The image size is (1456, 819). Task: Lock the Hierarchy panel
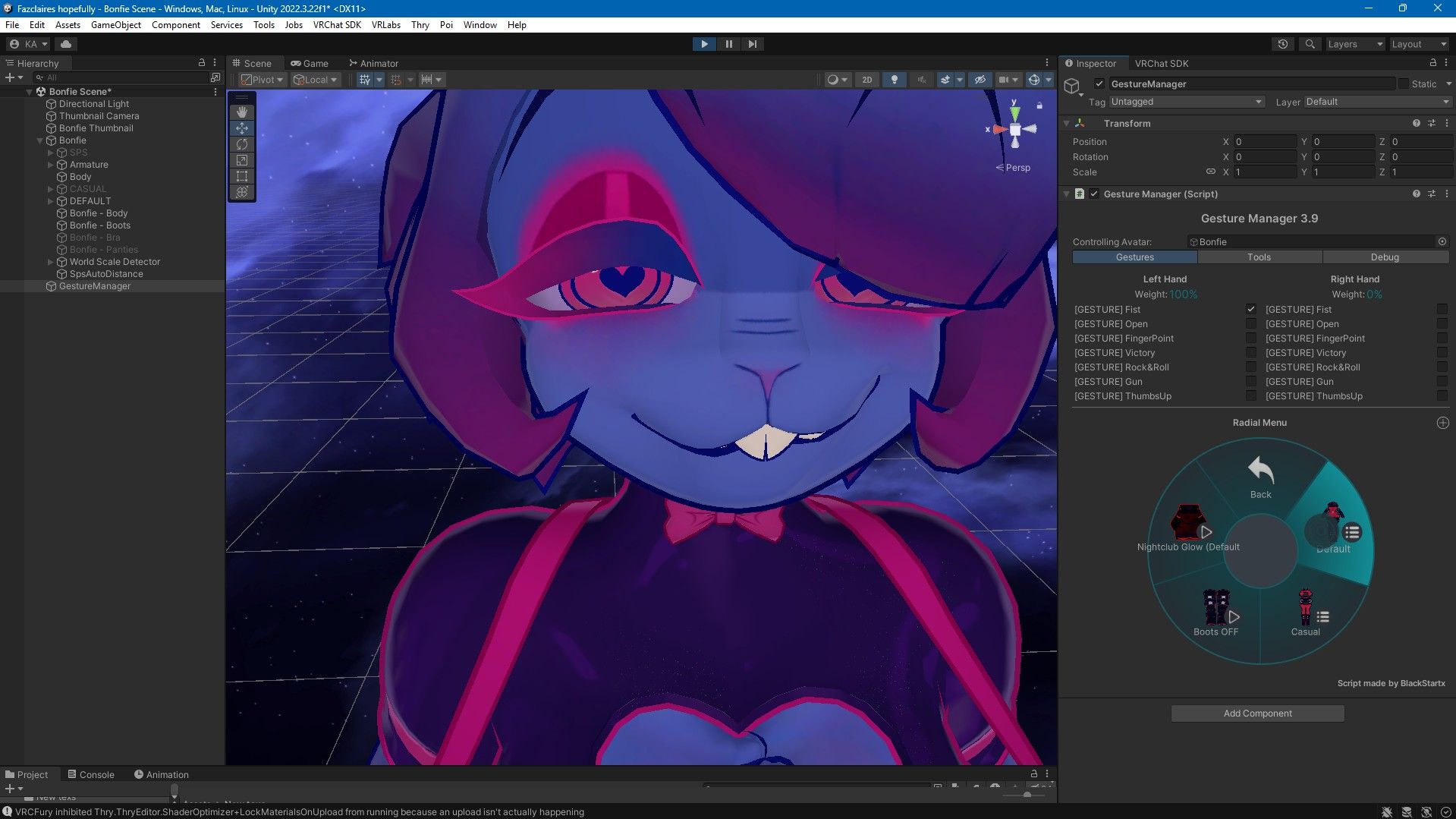(202, 63)
